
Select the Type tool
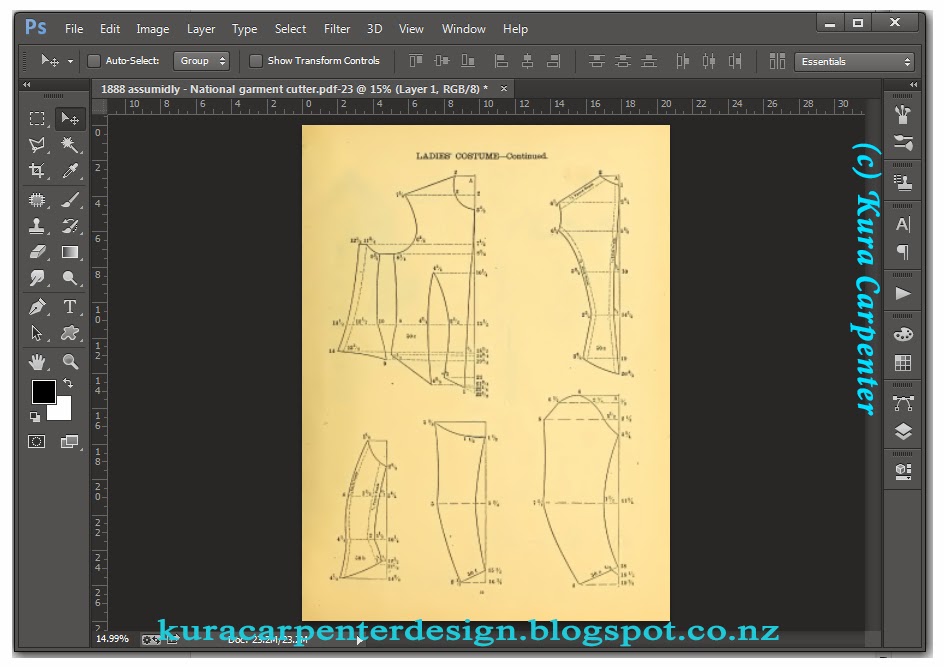pos(69,306)
